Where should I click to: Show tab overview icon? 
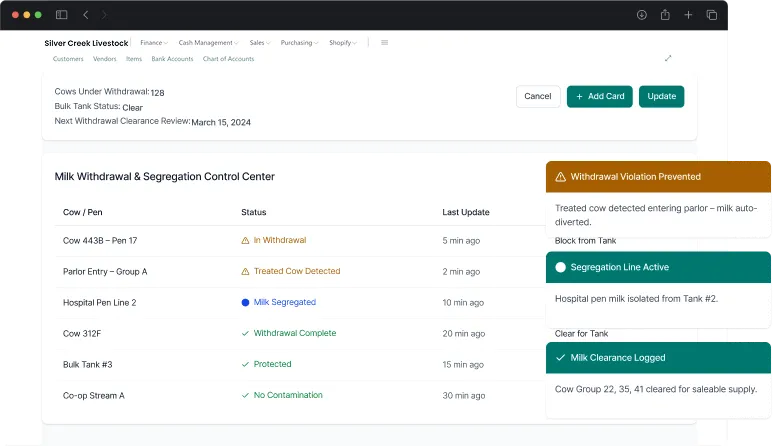coord(712,15)
